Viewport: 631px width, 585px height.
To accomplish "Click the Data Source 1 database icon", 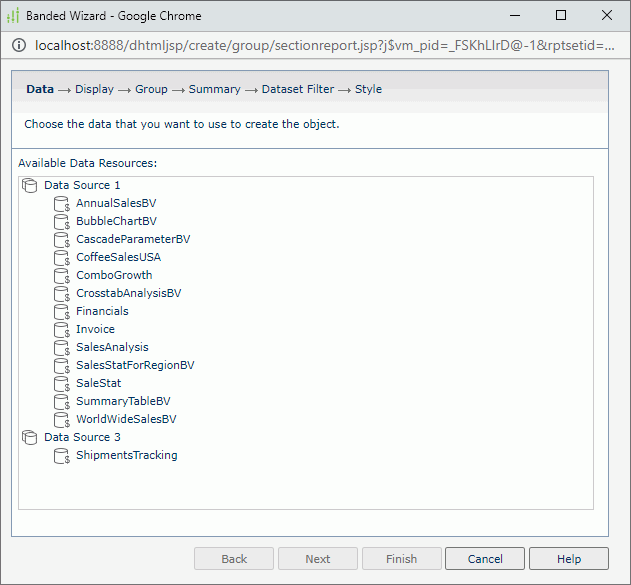I will [x=29, y=185].
